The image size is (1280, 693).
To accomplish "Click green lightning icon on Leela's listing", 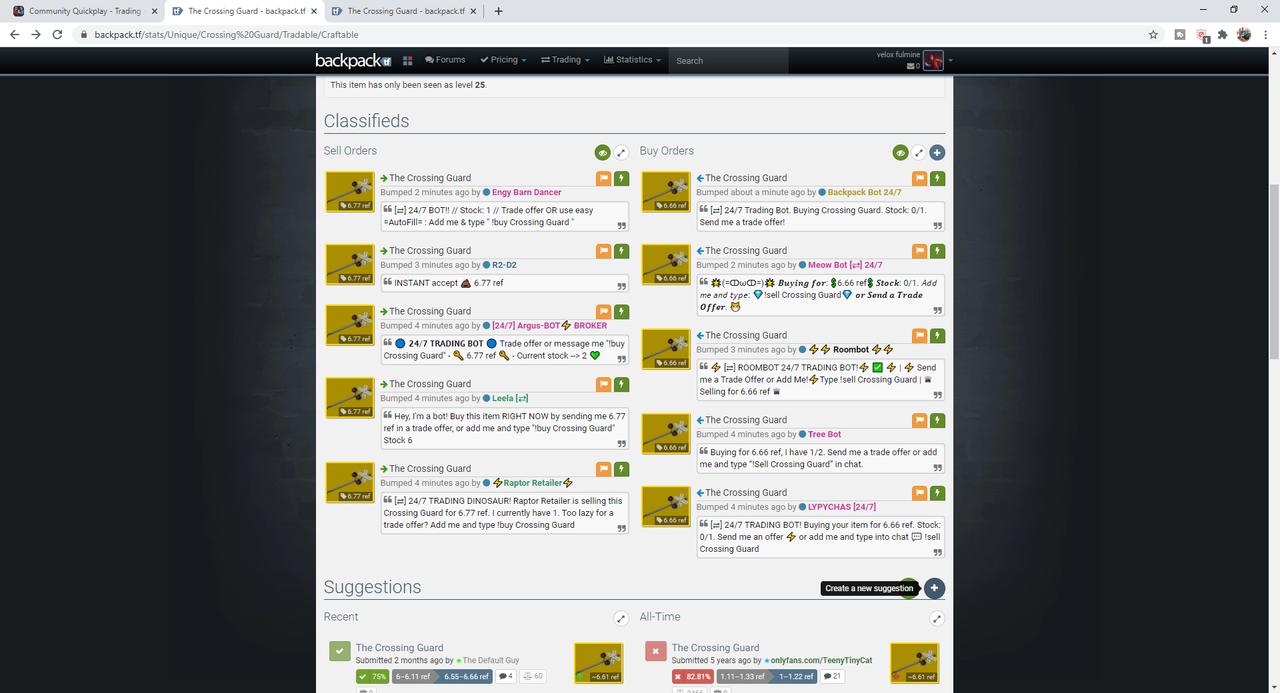I will point(621,384).
